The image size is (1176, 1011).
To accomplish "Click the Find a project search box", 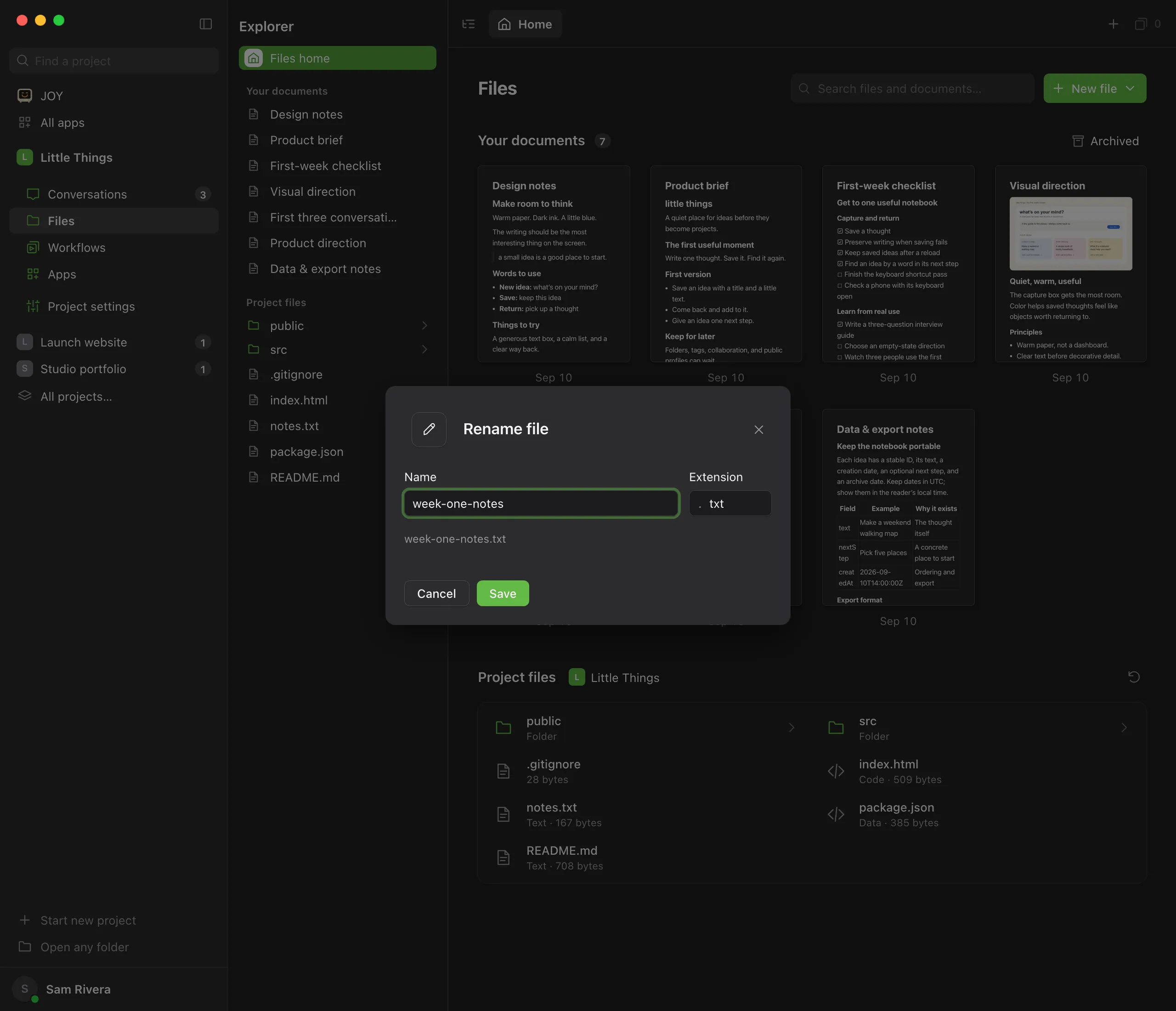I will (113, 61).
